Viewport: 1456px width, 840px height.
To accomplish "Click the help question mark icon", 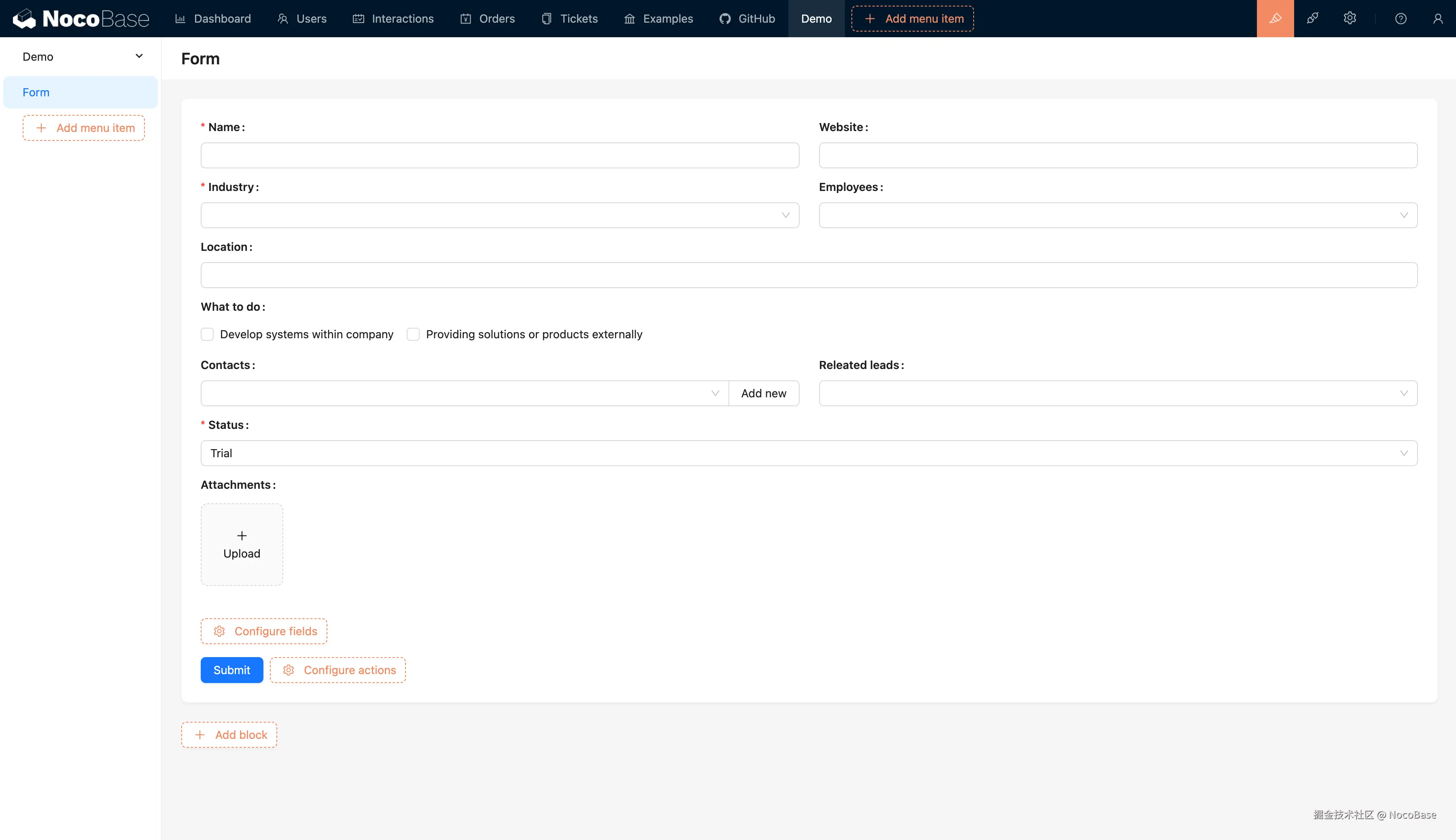I will pyautogui.click(x=1401, y=19).
